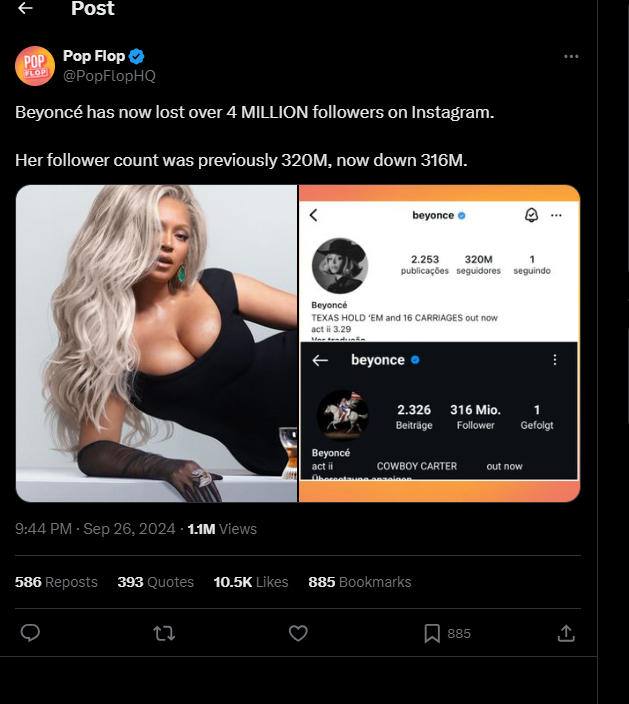This screenshot has height=704, width=629.
Task: Open the Pop Flop profile avatar
Action: click(x=34, y=66)
